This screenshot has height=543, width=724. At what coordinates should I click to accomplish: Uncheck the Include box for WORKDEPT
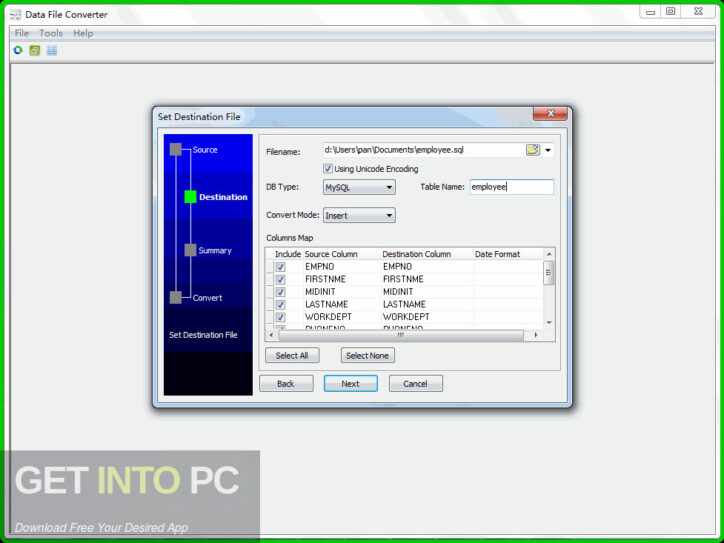point(280,317)
